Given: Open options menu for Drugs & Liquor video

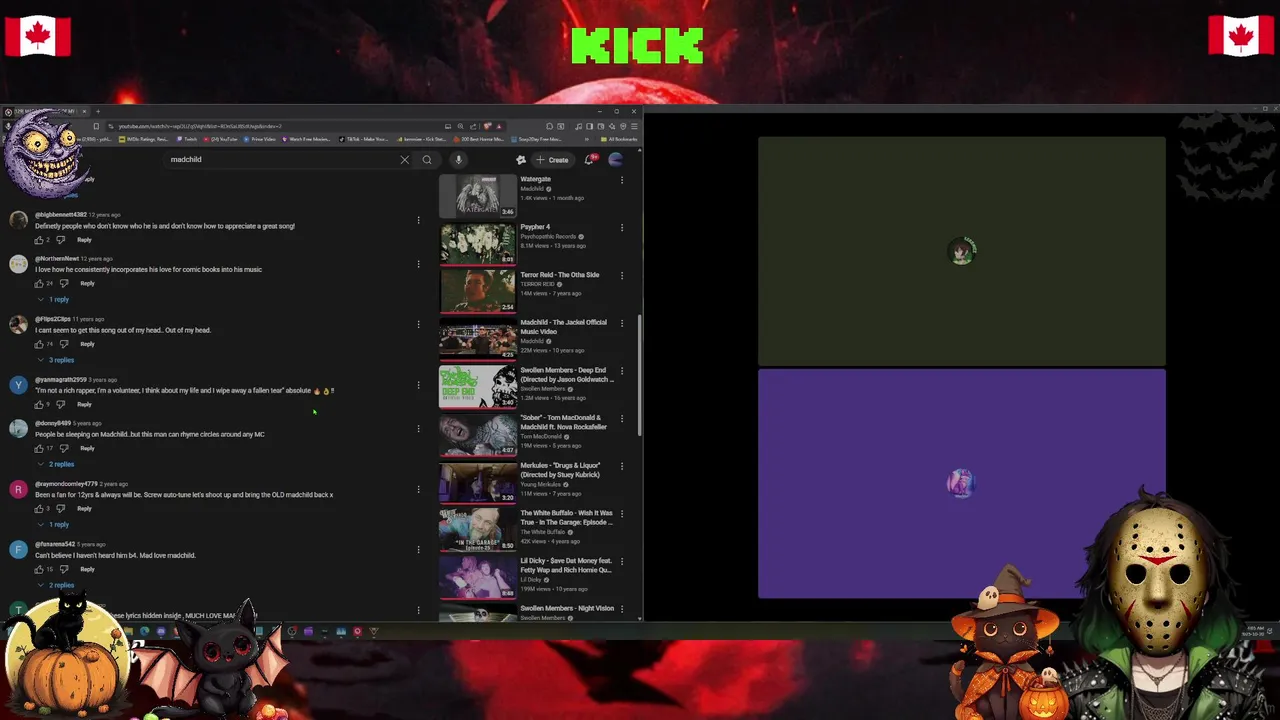Looking at the screenshot, I should [622, 467].
